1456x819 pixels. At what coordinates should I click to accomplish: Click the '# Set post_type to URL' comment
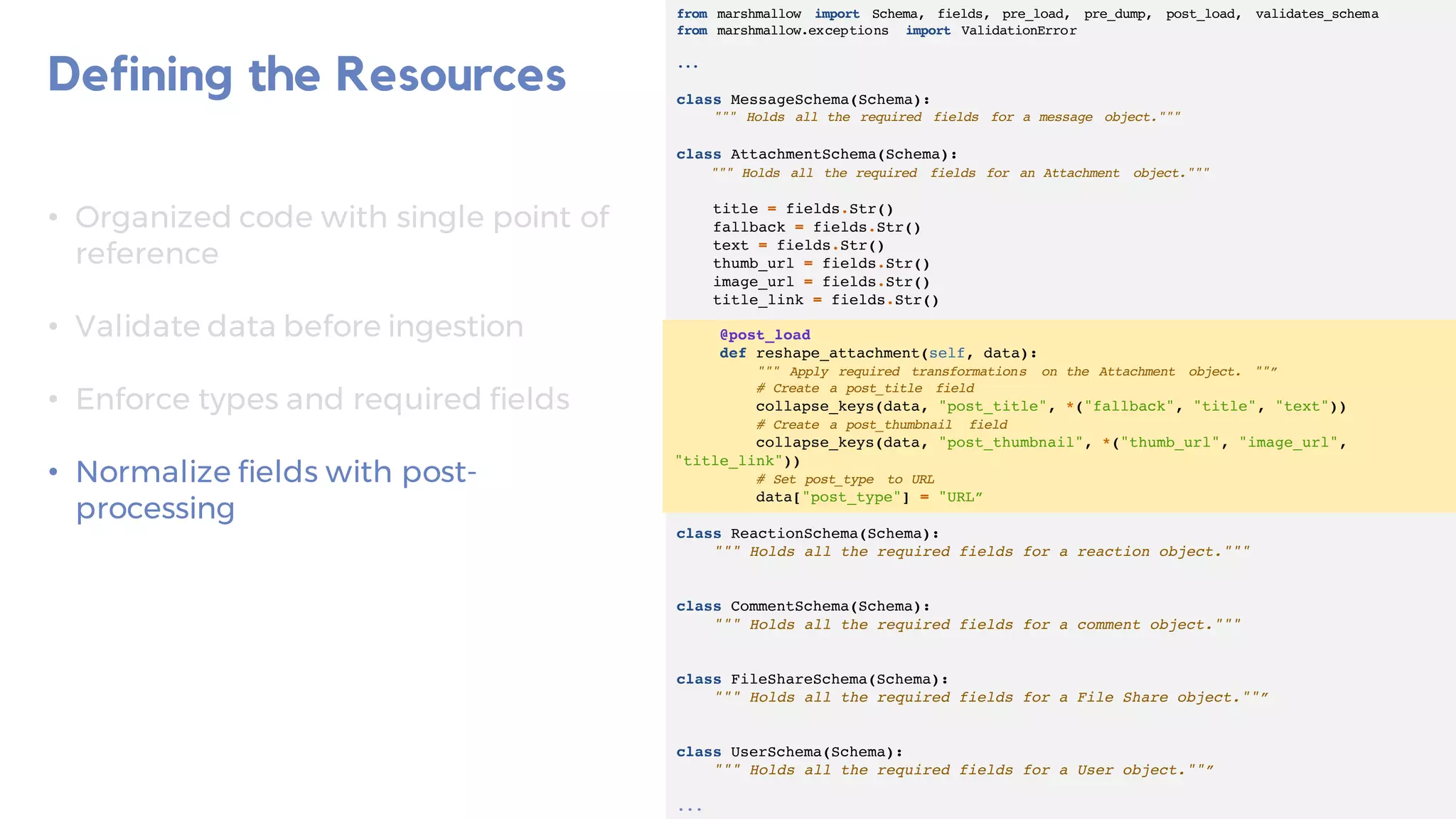845,480
